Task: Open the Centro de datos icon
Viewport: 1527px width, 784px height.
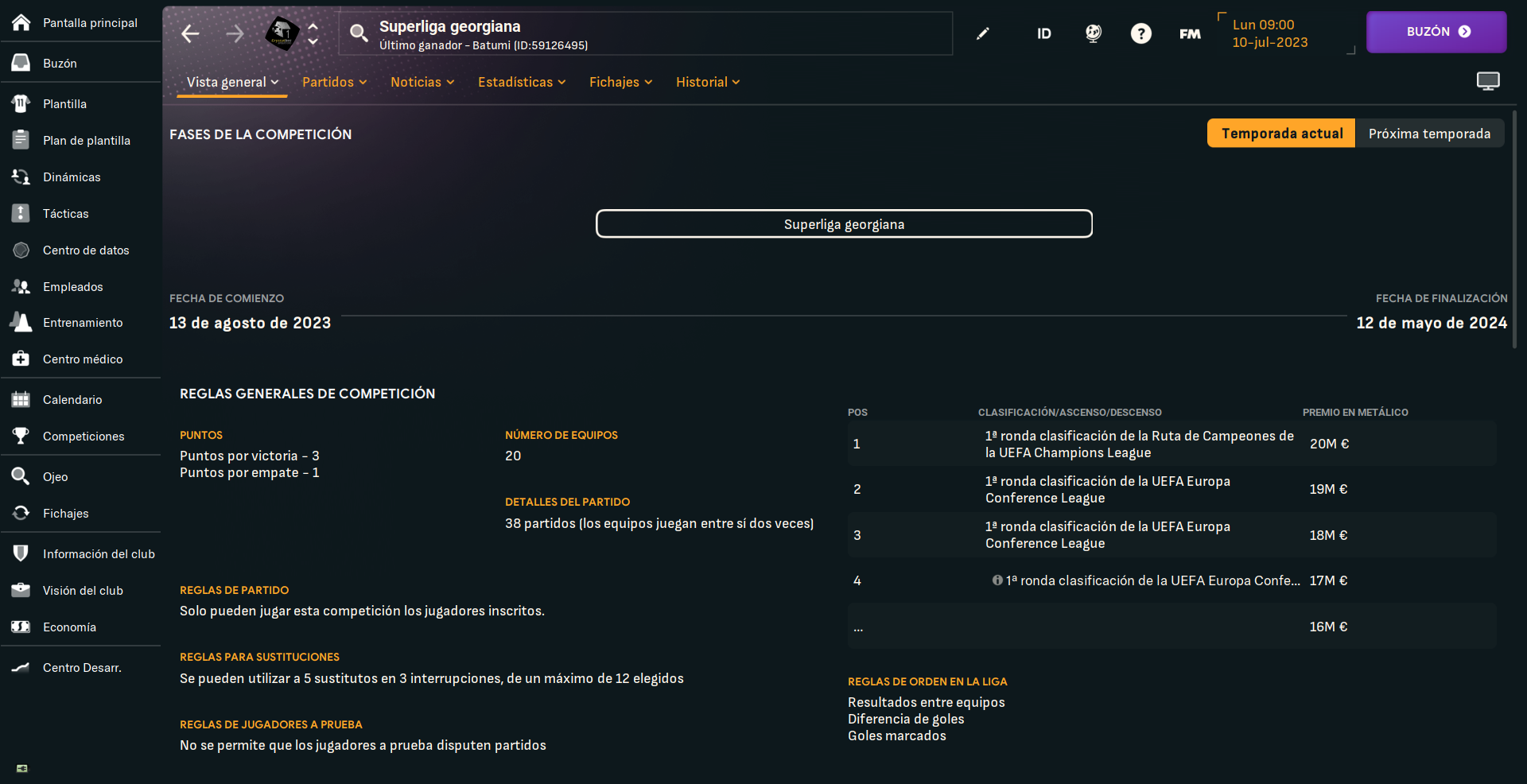Action: coord(21,250)
